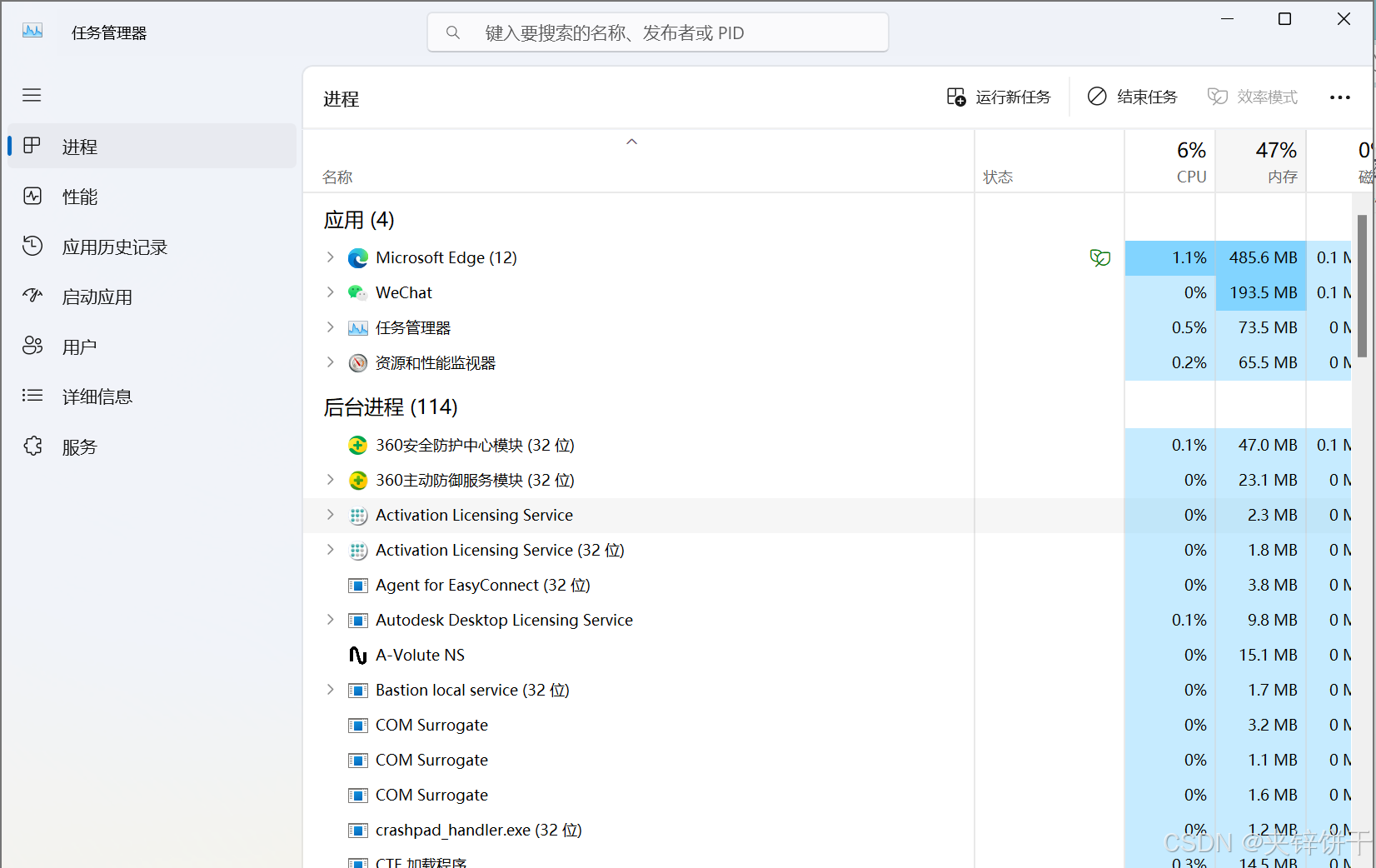Sort processes by CPU column header
1376x868 pixels.
pos(1170,162)
